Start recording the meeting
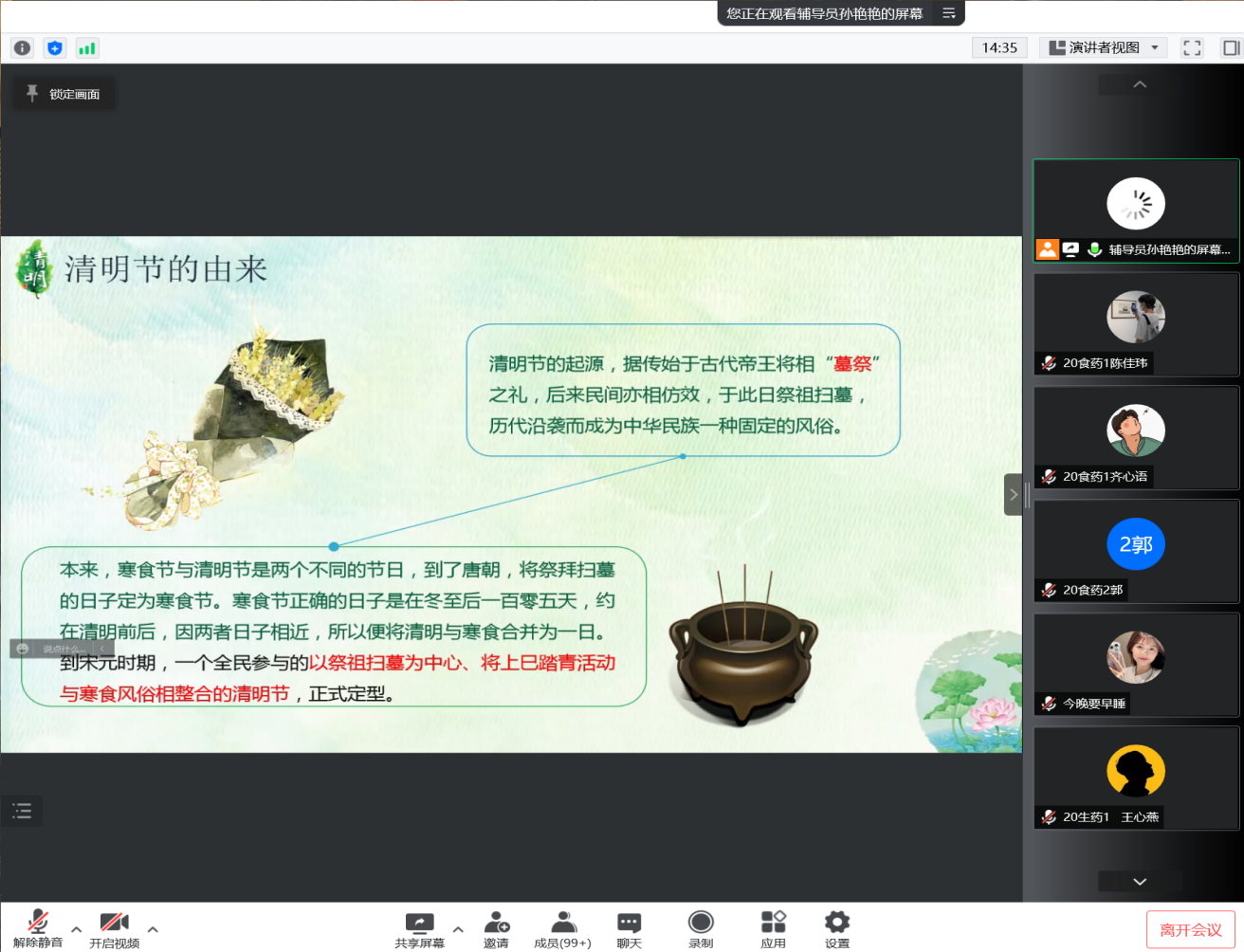Image resolution: width=1244 pixels, height=952 pixels. point(701,928)
